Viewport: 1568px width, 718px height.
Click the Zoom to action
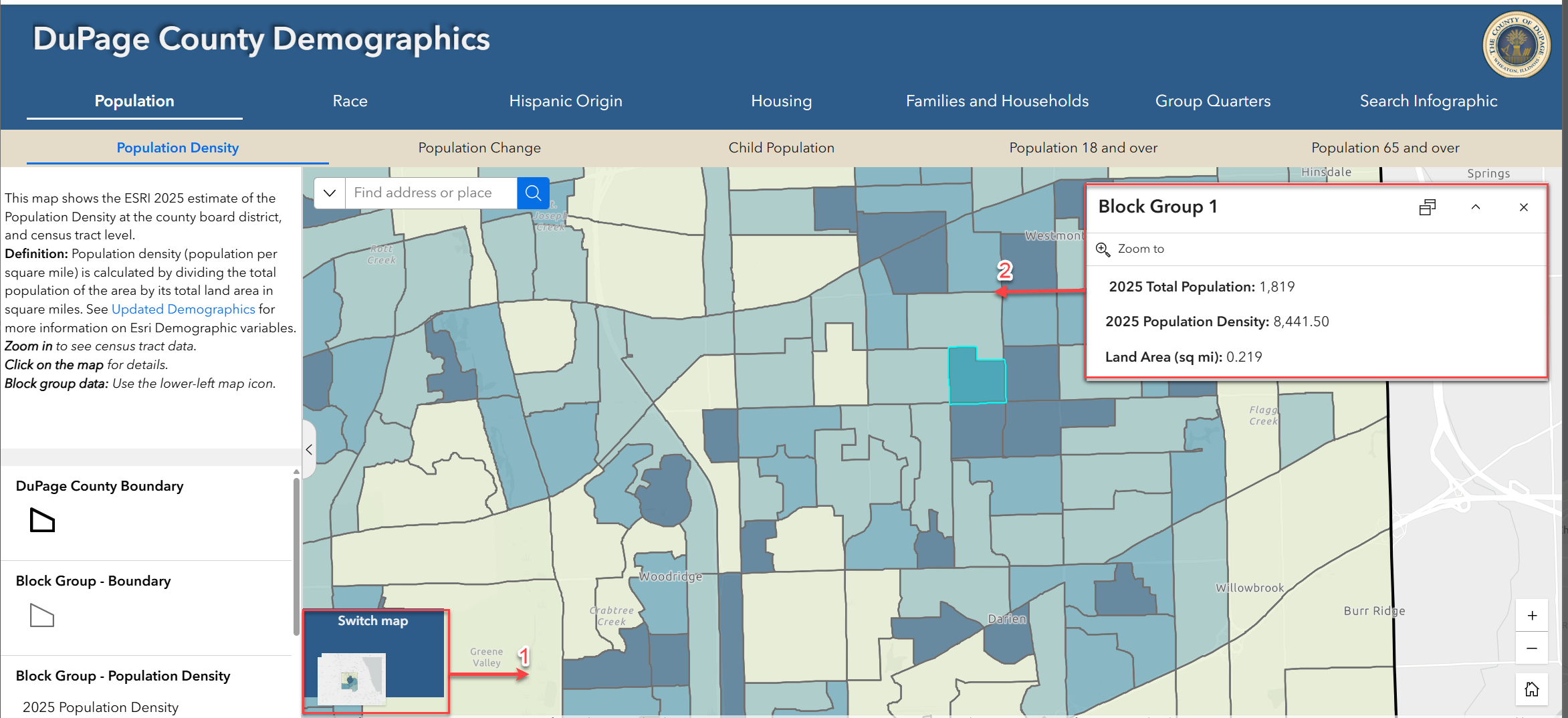coord(1130,249)
